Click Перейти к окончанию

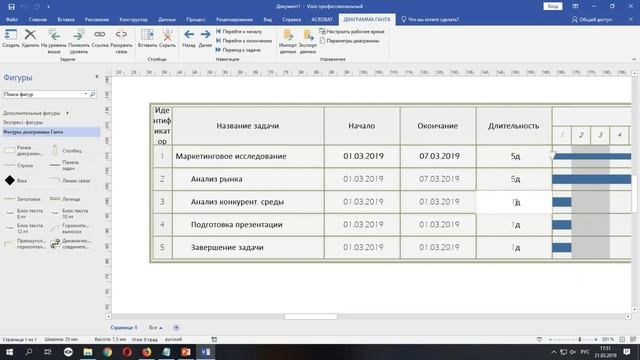click(244, 41)
